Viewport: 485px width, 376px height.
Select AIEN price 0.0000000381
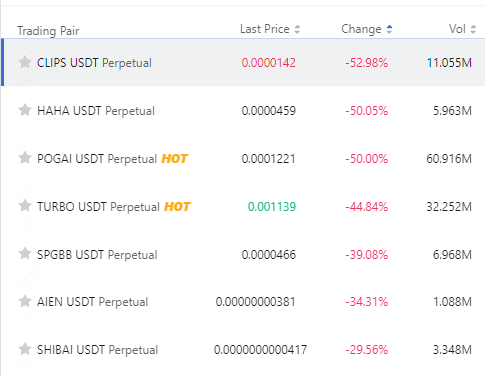pos(256,302)
